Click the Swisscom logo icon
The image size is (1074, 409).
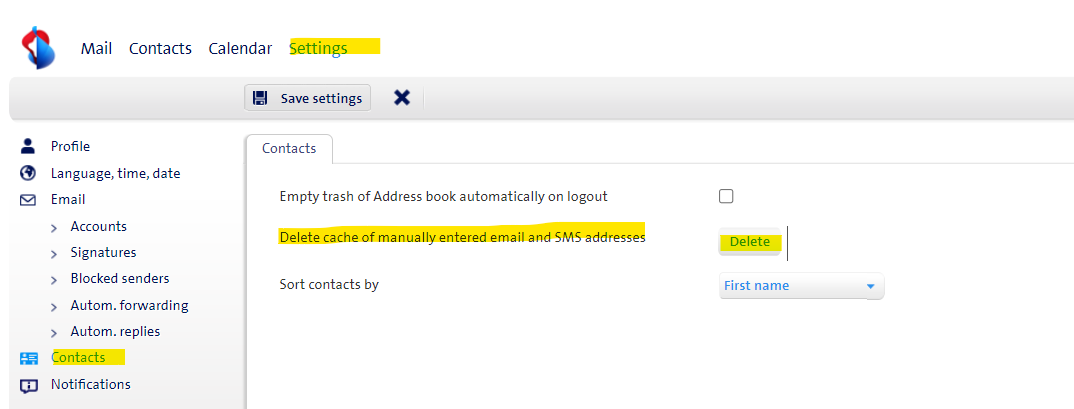click(x=38, y=48)
